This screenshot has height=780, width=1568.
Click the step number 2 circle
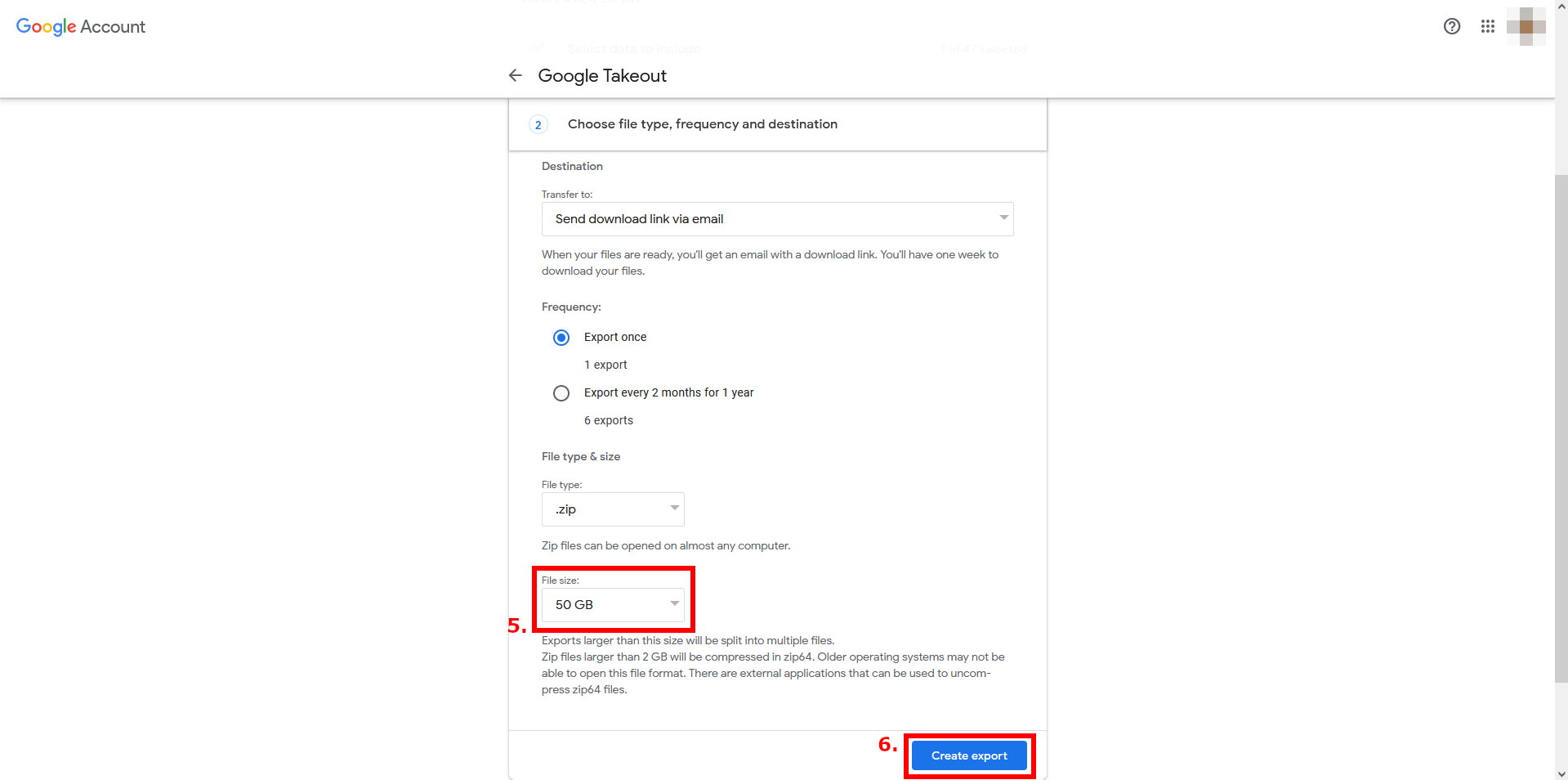(x=538, y=125)
